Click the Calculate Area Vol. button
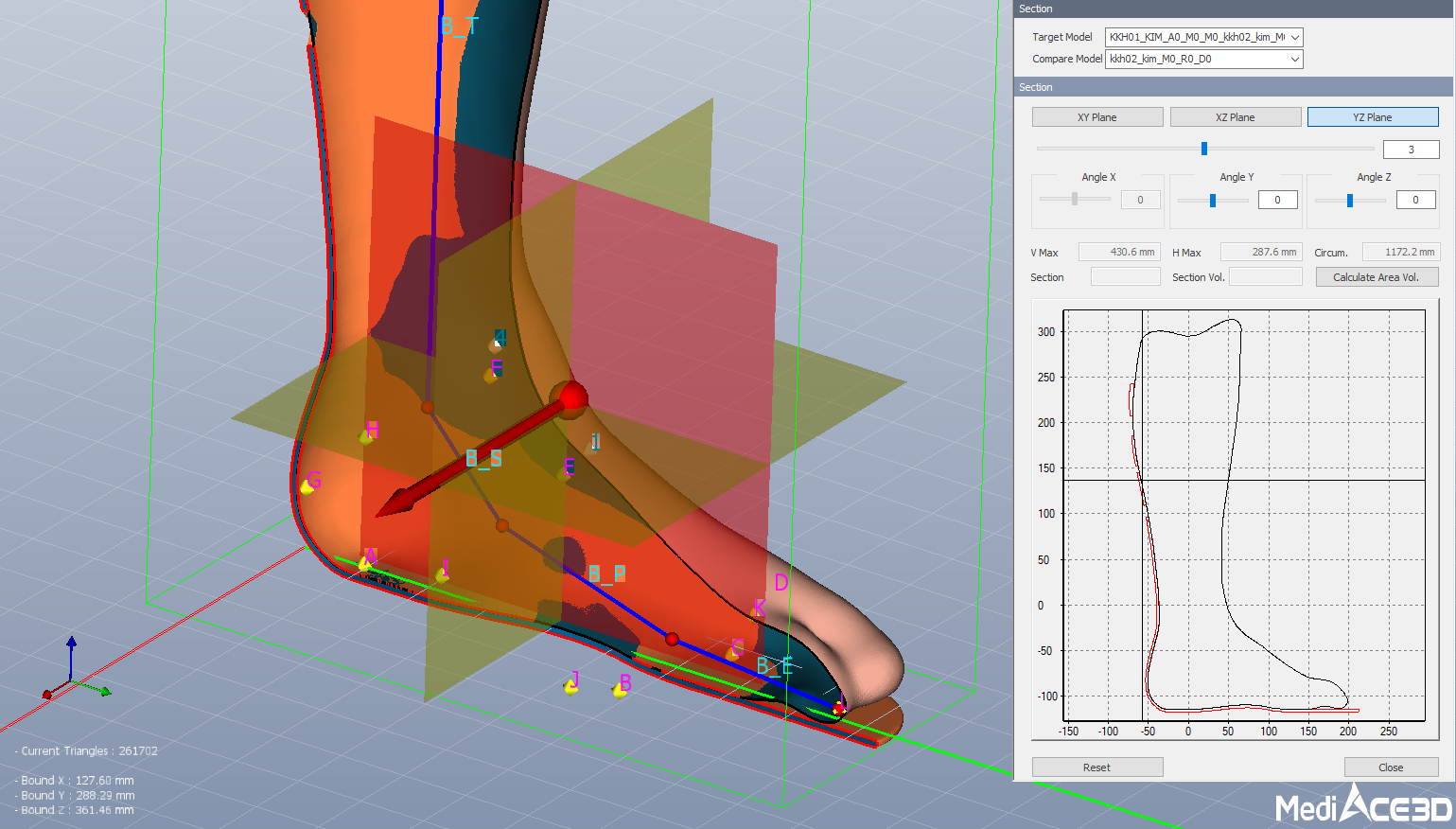Image resolution: width=1456 pixels, height=829 pixels. (1376, 277)
